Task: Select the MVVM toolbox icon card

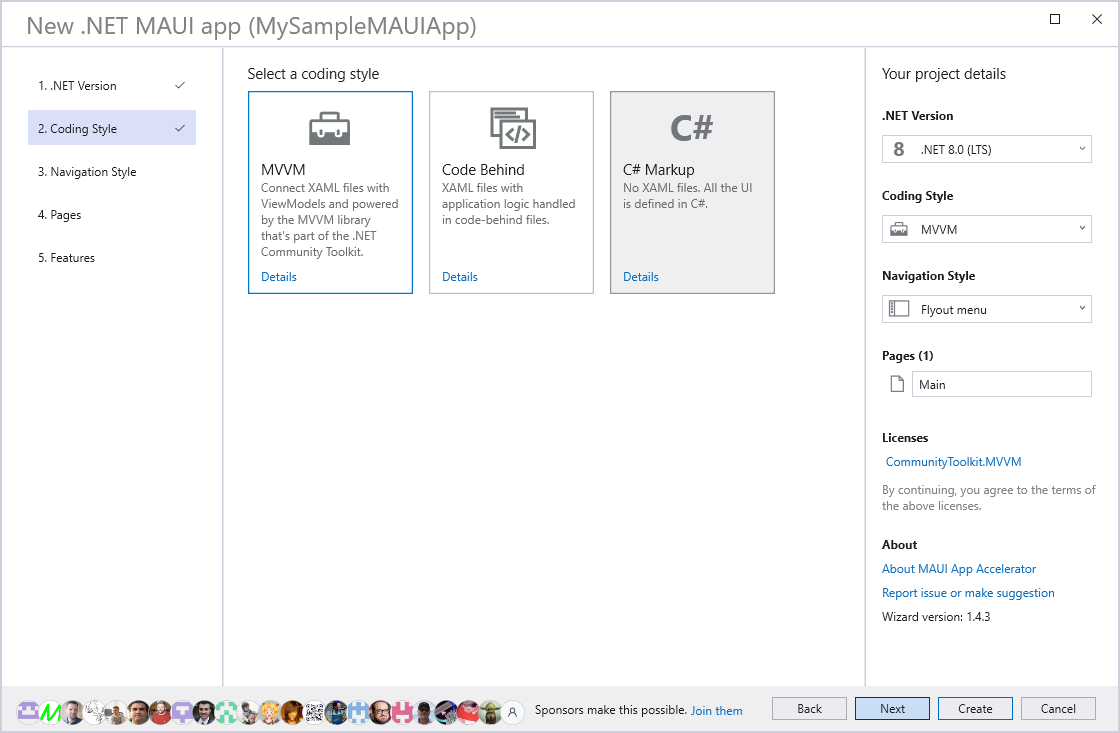Action: pyautogui.click(x=329, y=129)
